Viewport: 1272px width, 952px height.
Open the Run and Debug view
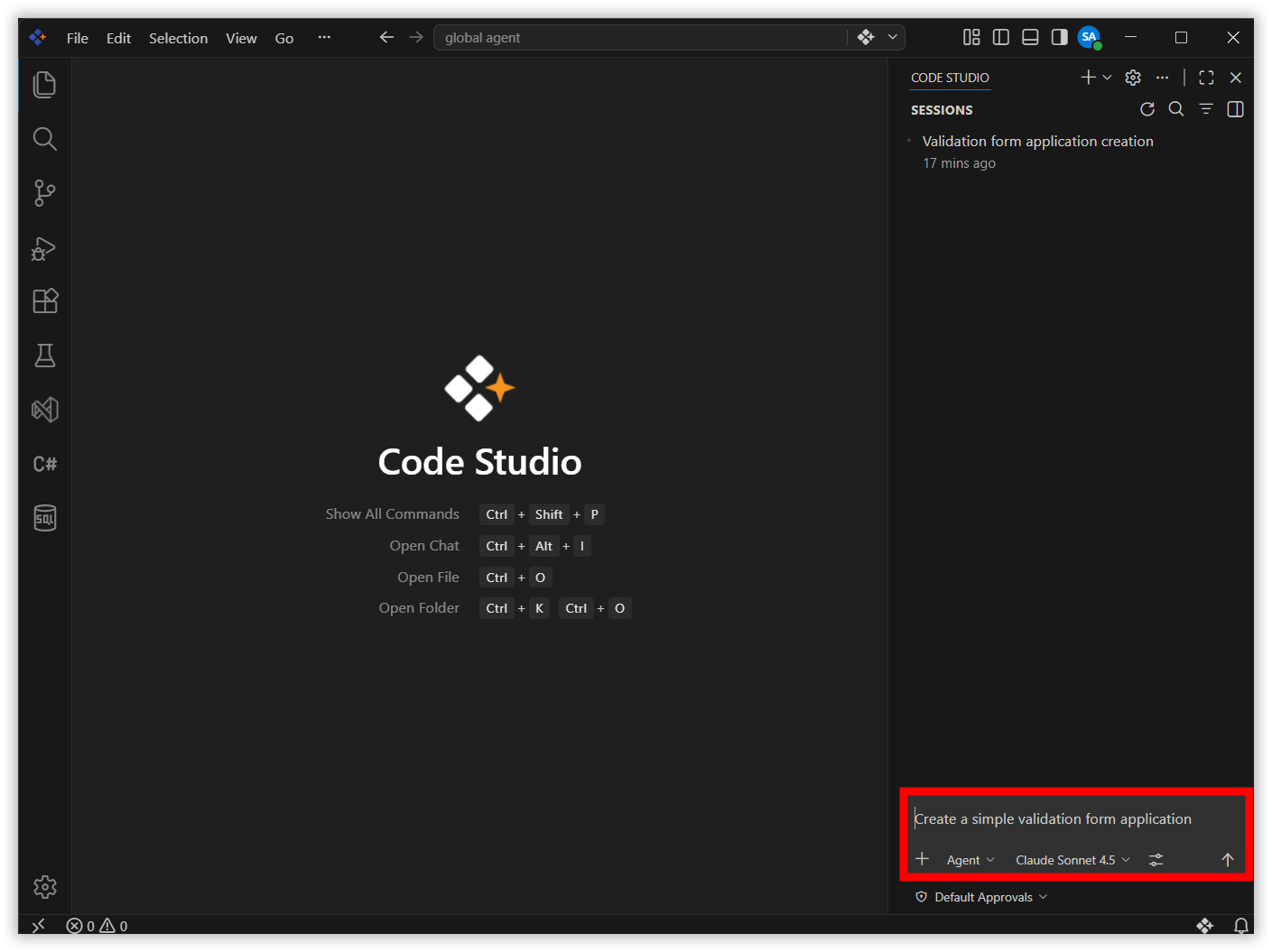pyautogui.click(x=44, y=248)
